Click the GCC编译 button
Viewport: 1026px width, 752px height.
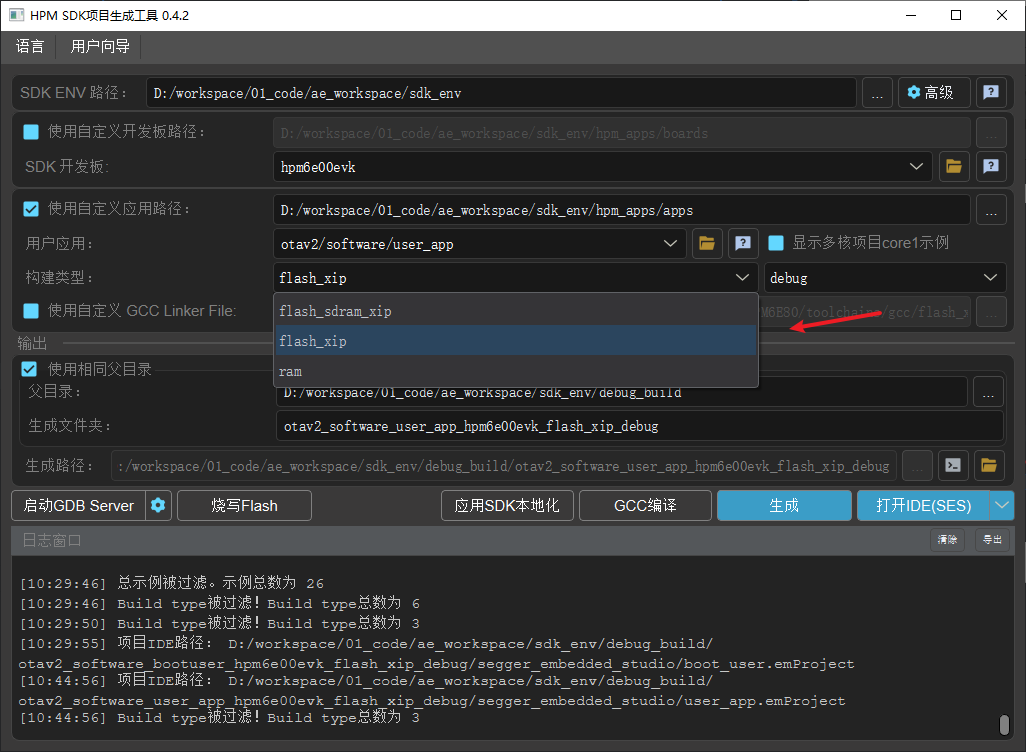(x=645, y=505)
